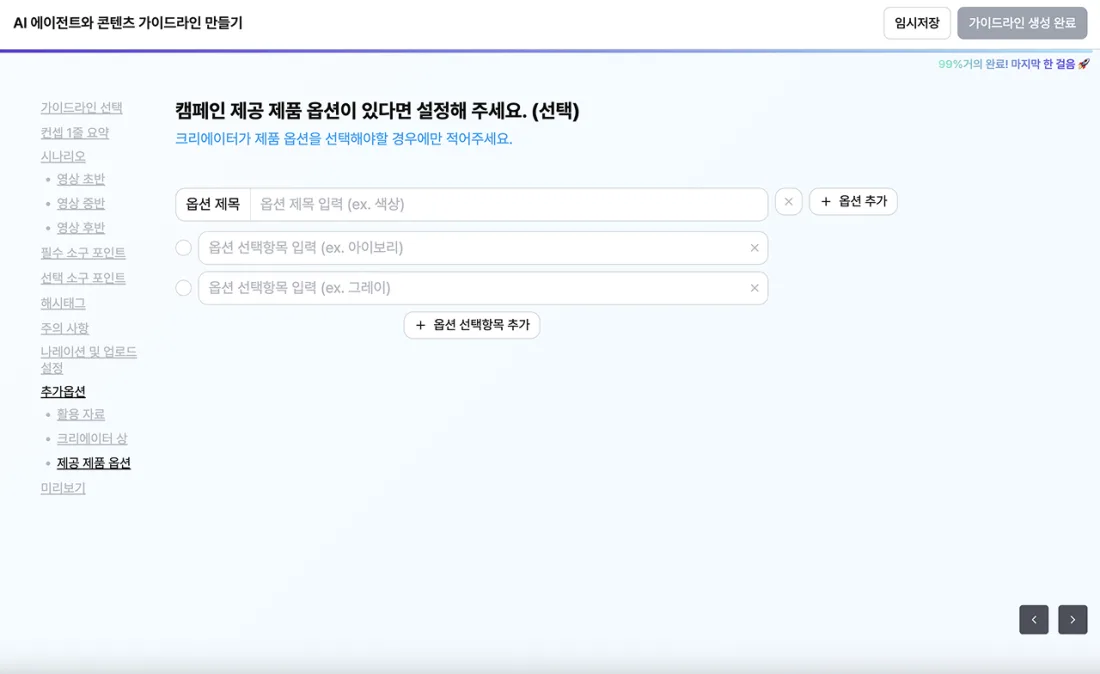Select the radio button for 그레이 row
Viewport: 1100px width, 674px height.
point(184,288)
